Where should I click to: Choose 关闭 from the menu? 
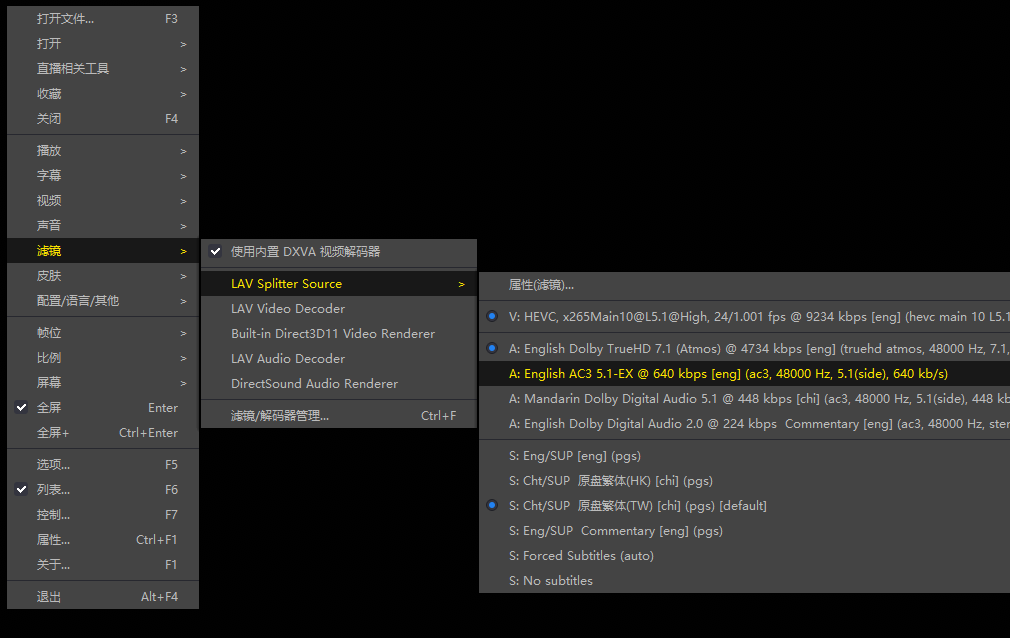click(102, 119)
